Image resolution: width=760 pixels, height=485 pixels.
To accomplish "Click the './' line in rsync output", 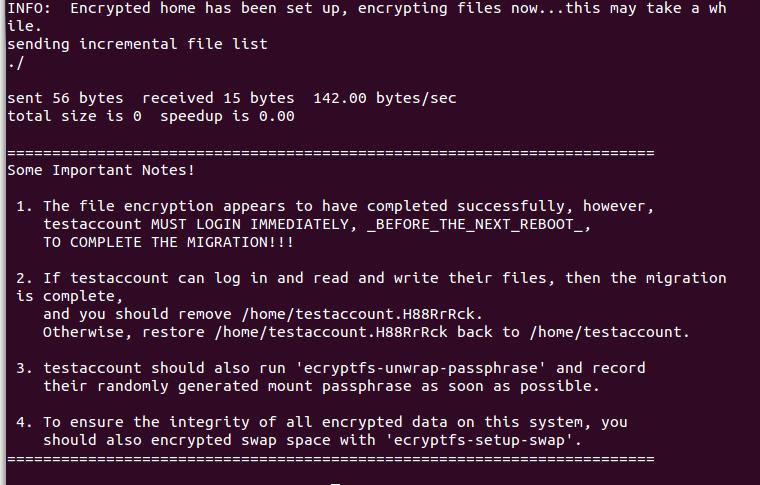I will (15, 62).
